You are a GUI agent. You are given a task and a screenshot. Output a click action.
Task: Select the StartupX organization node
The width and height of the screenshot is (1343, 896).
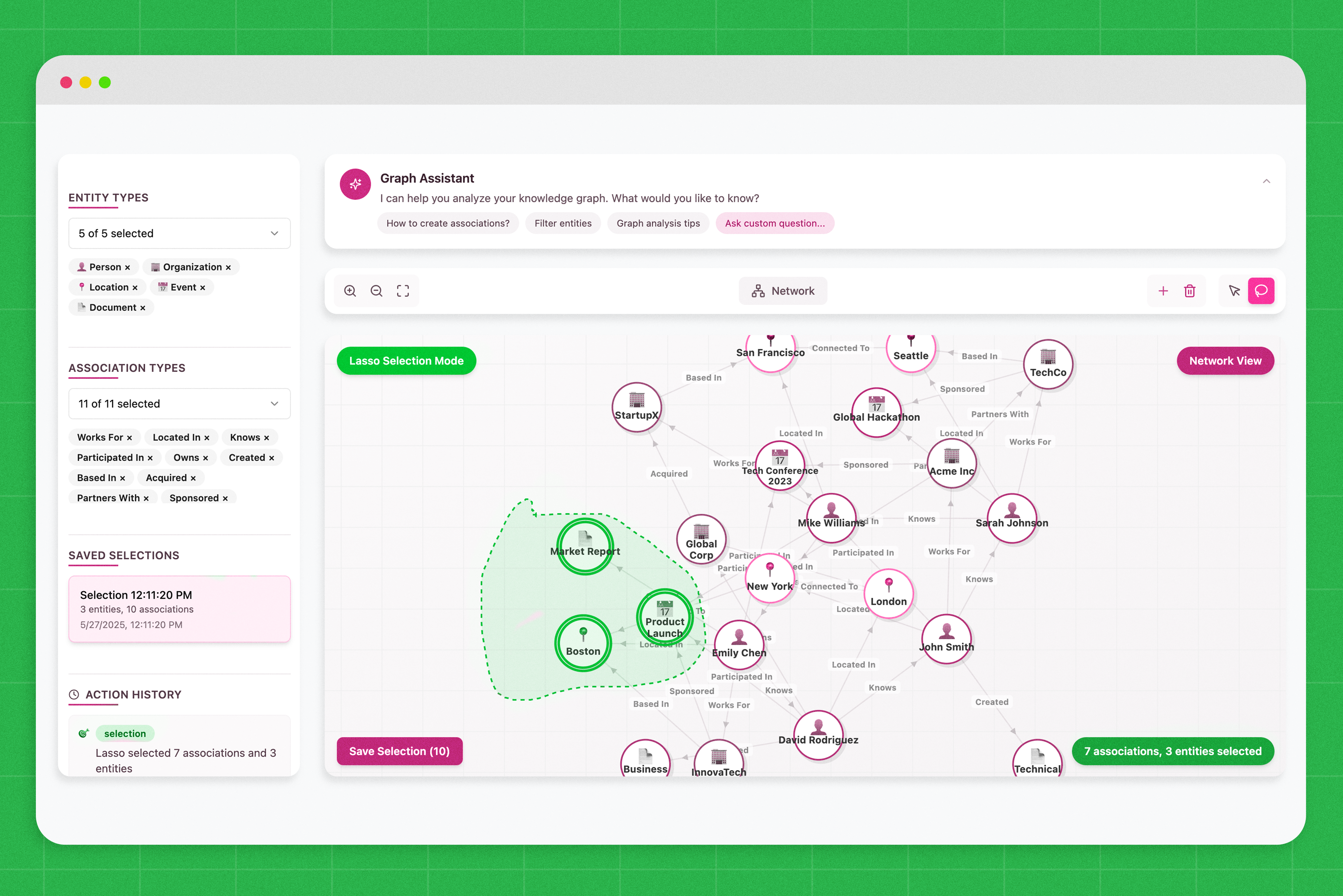pos(637,407)
